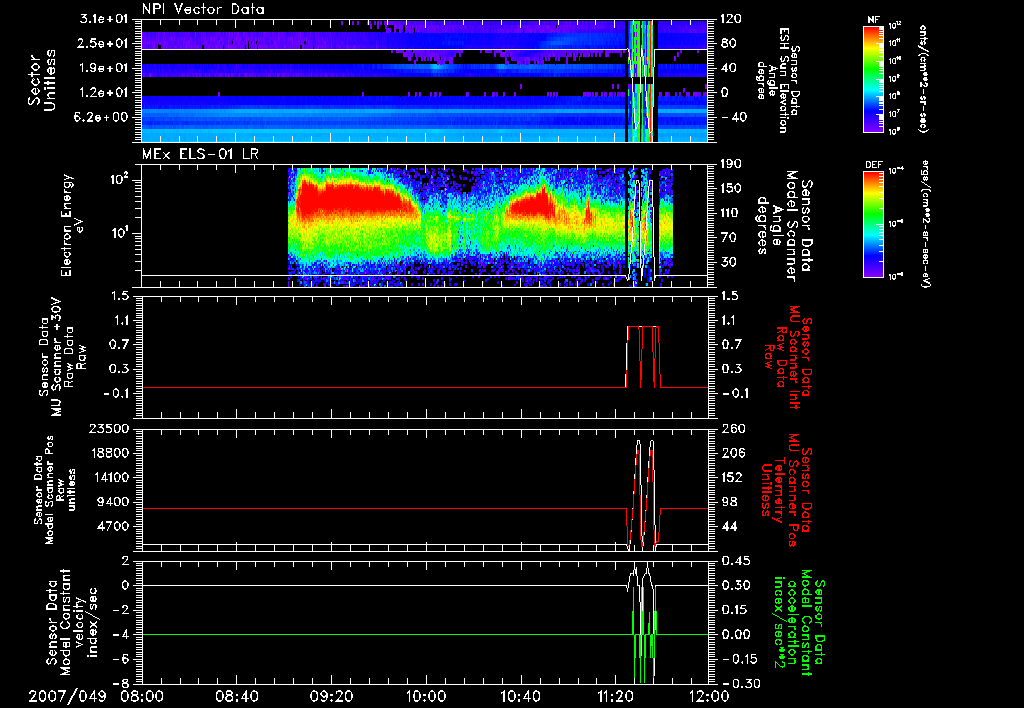Click the '12:00' time axis label
1024x708 pixels.
[x=710, y=696]
